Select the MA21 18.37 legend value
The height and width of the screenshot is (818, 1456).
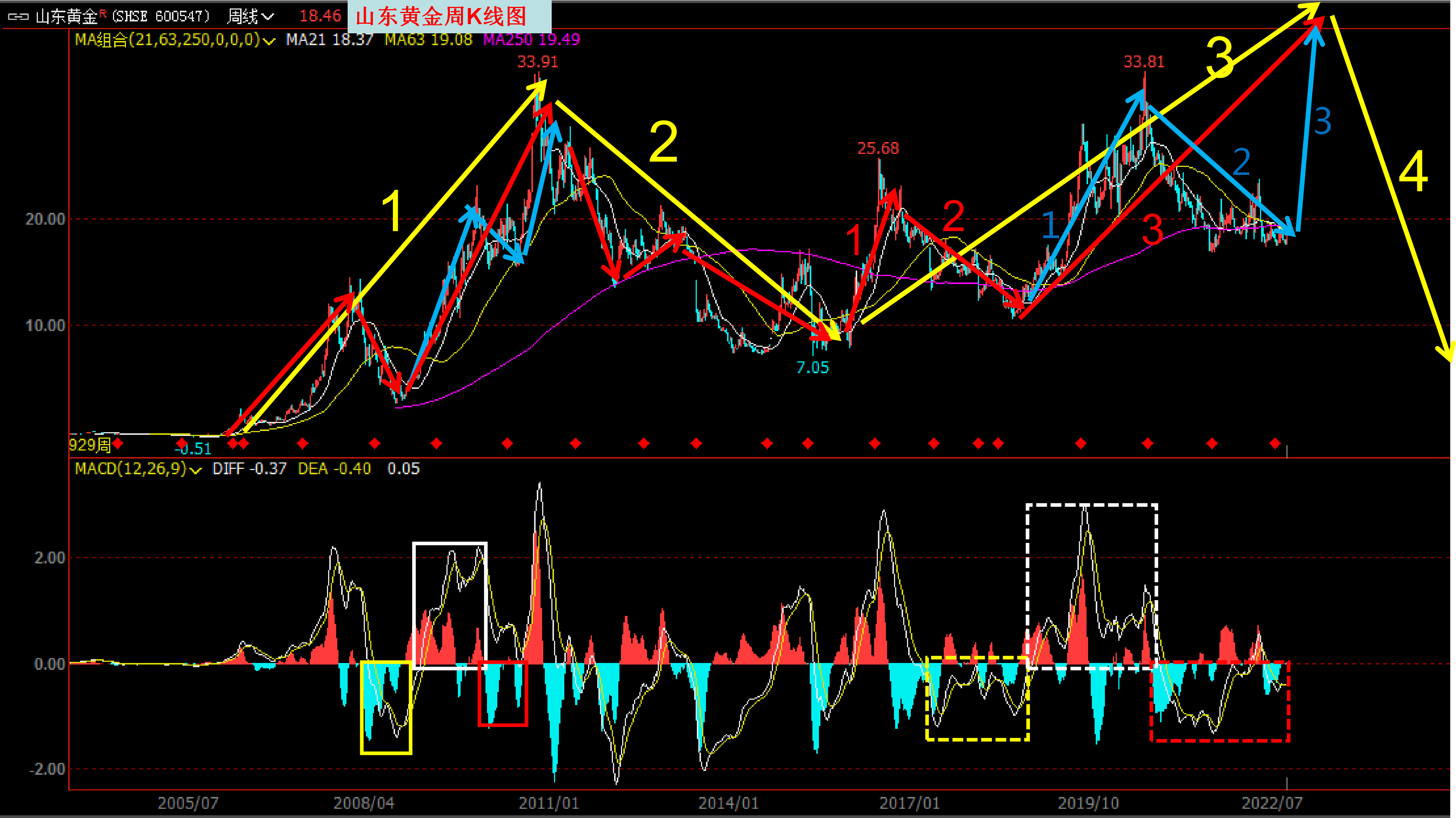pyautogui.click(x=330, y=39)
